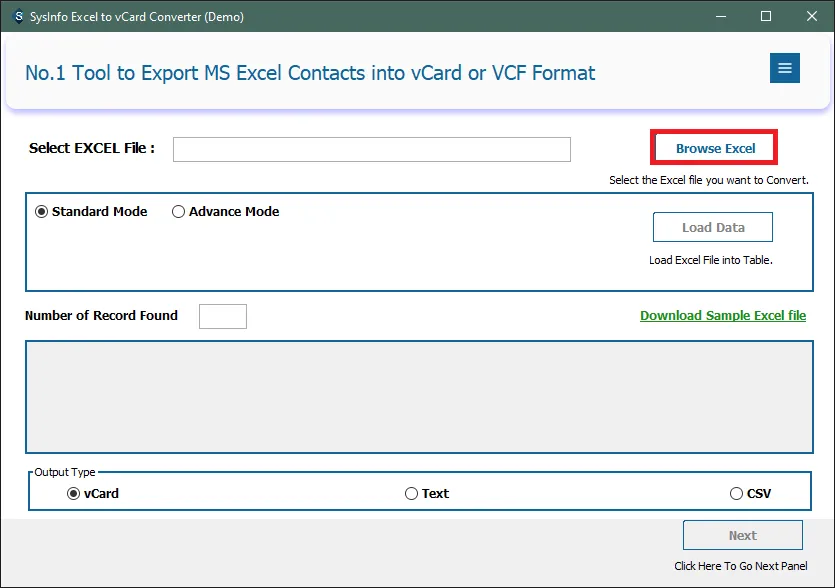This screenshot has height=588, width=835.
Task: Click the Output Type group label
Action: pyautogui.click(x=66, y=472)
